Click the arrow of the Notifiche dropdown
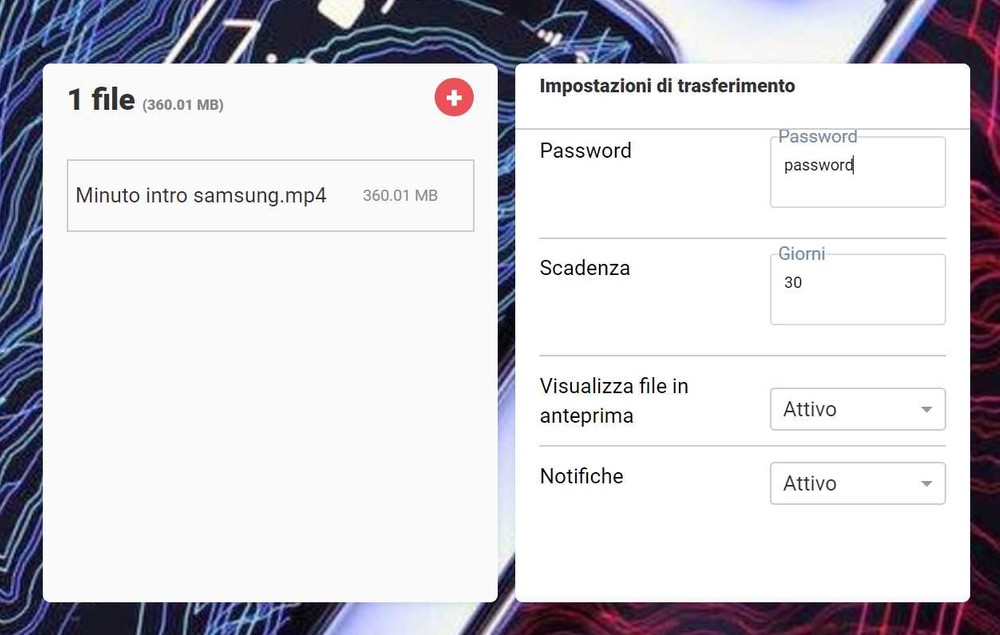1000x635 pixels. (927, 483)
